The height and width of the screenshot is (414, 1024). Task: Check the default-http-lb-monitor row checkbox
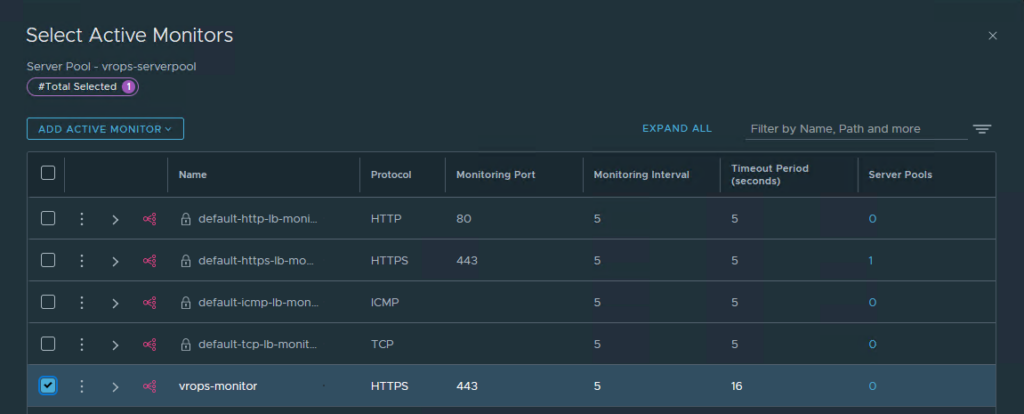pos(48,219)
